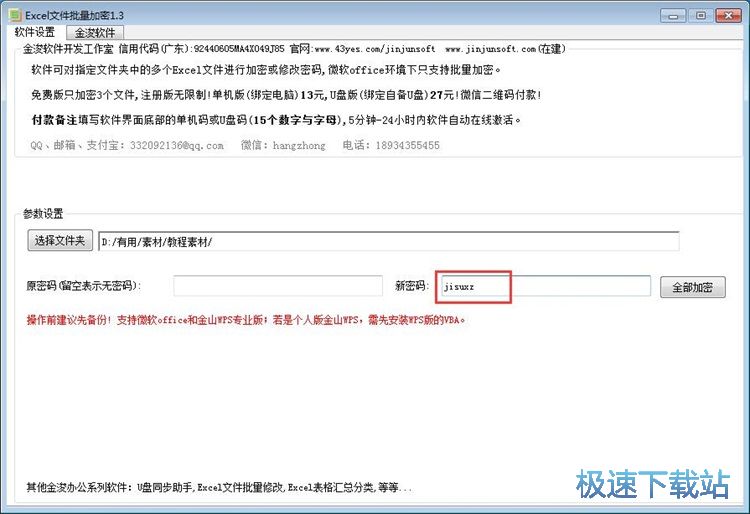Click the app icon in the title bar
Image resolution: width=750 pixels, height=514 pixels.
click(x=15, y=15)
